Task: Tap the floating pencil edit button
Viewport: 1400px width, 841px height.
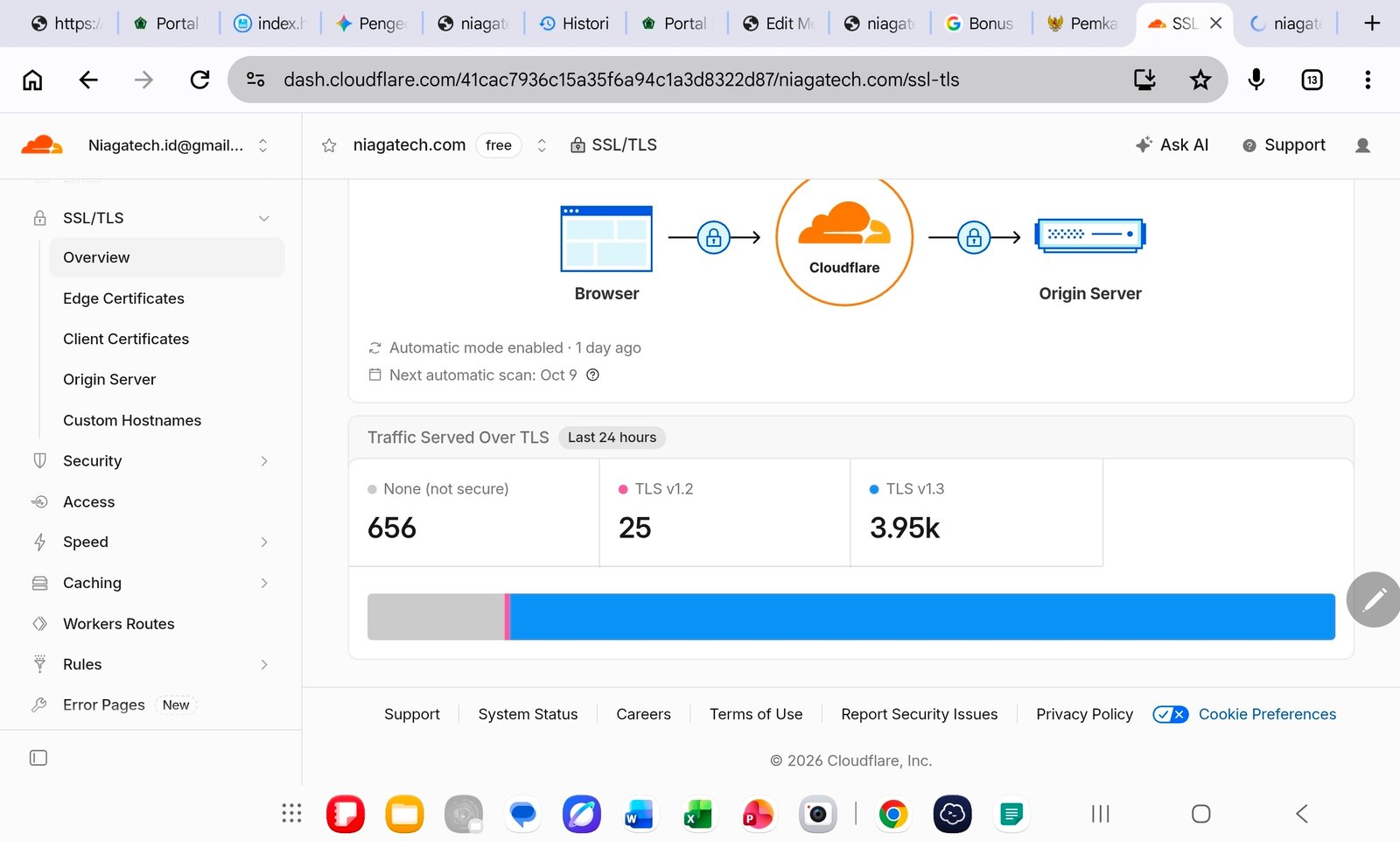Action: tap(1375, 599)
